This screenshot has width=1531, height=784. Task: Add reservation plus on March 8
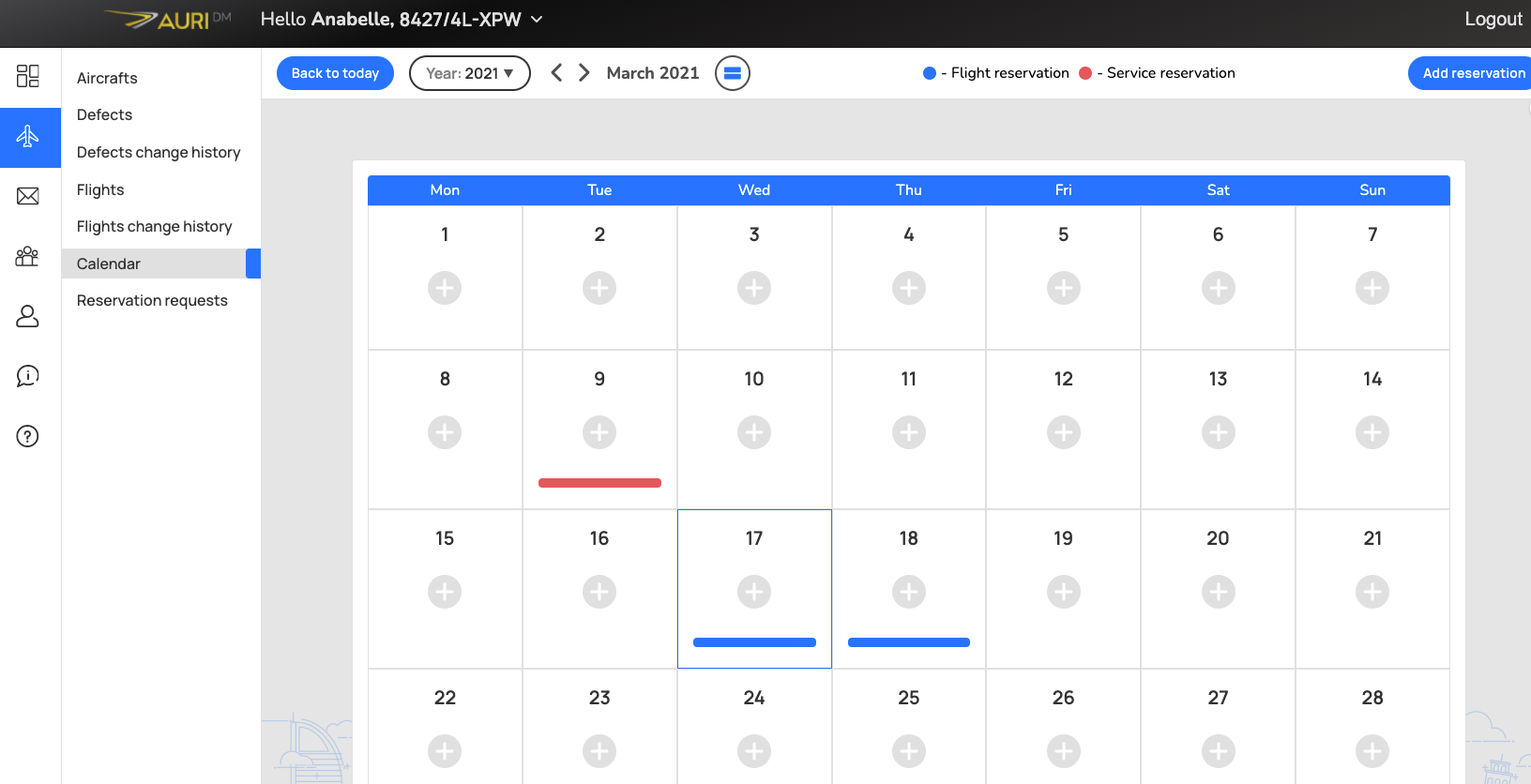[445, 432]
